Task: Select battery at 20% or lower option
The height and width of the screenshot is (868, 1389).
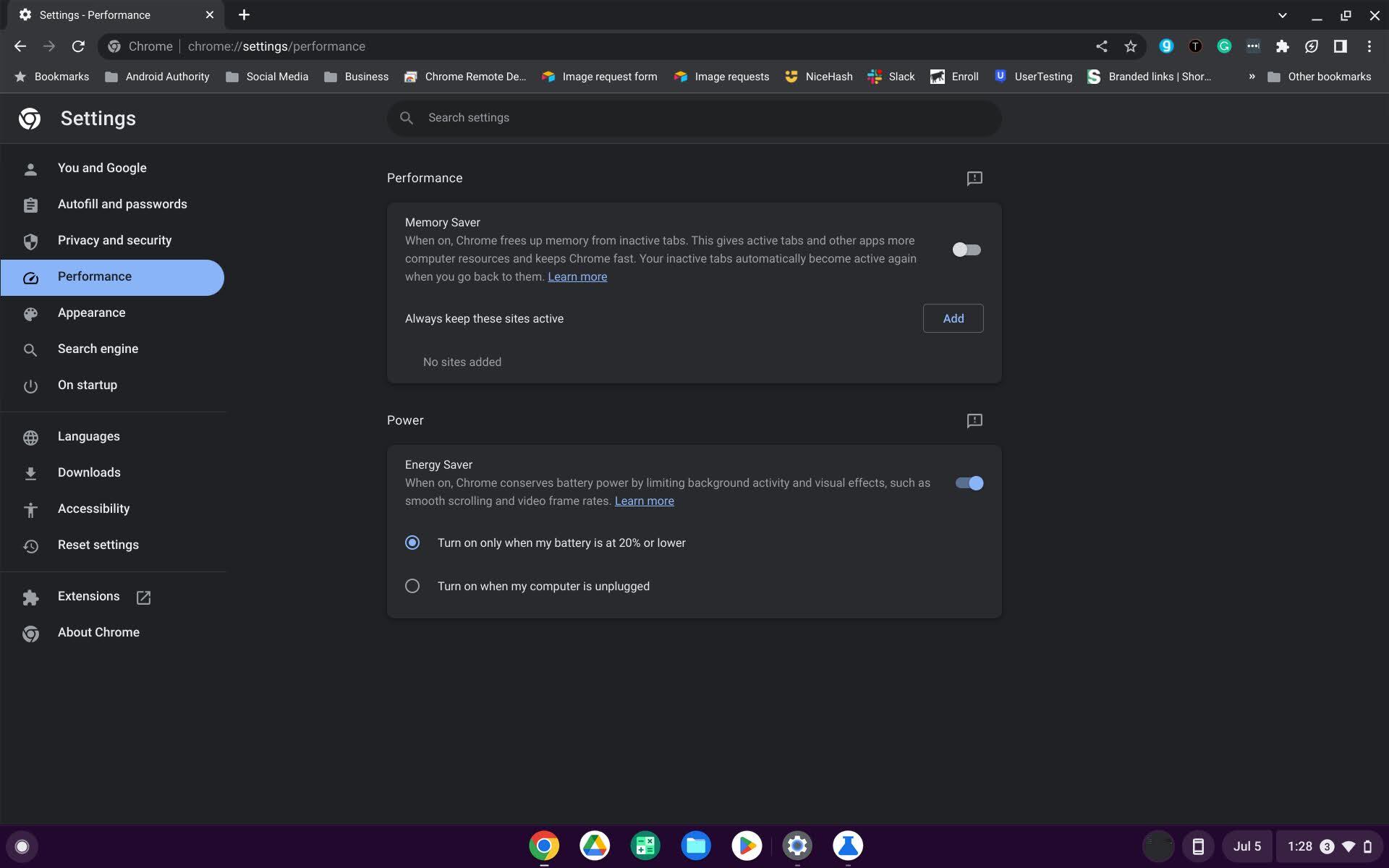Action: (412, 542)
